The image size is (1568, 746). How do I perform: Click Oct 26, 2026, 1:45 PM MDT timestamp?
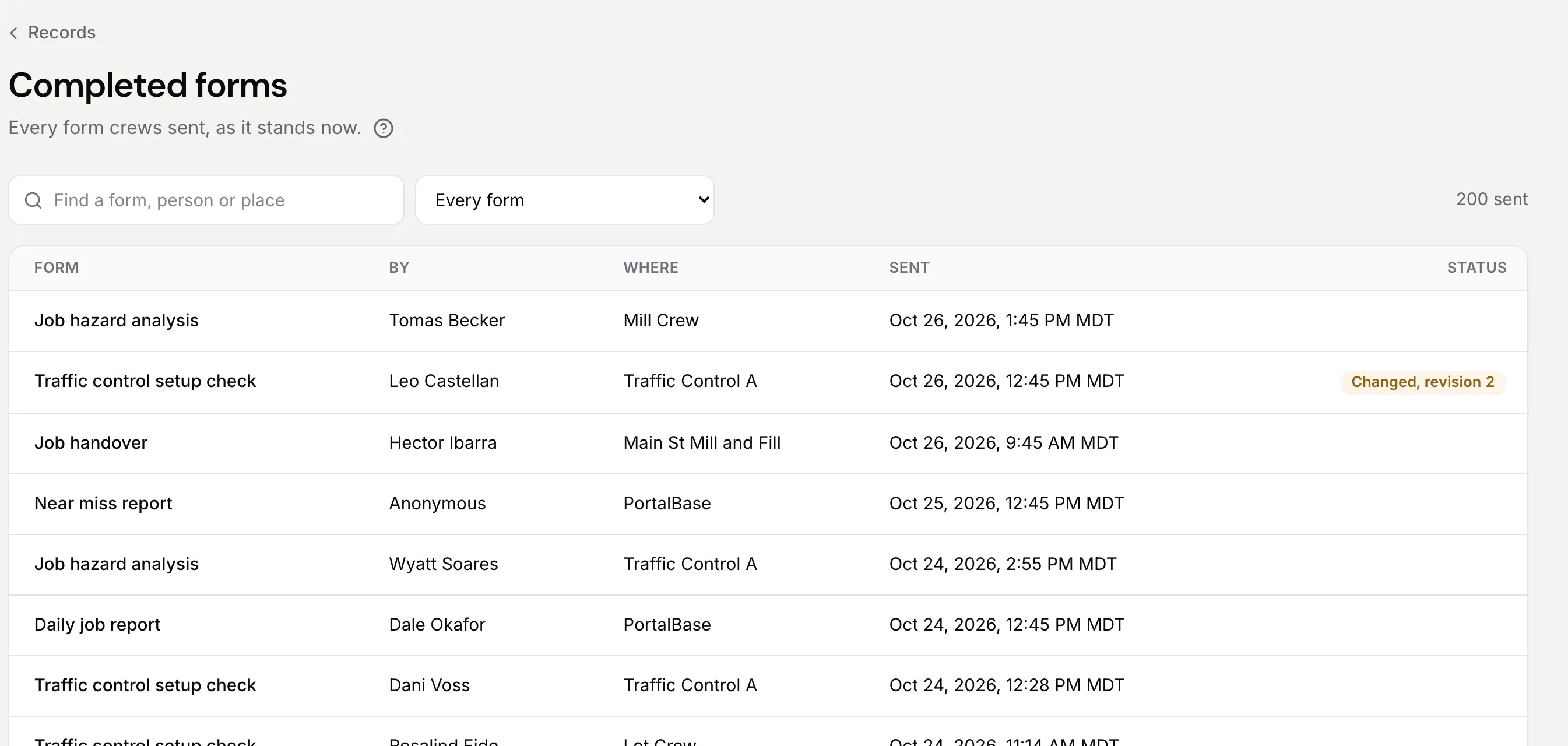(1001, 321)
